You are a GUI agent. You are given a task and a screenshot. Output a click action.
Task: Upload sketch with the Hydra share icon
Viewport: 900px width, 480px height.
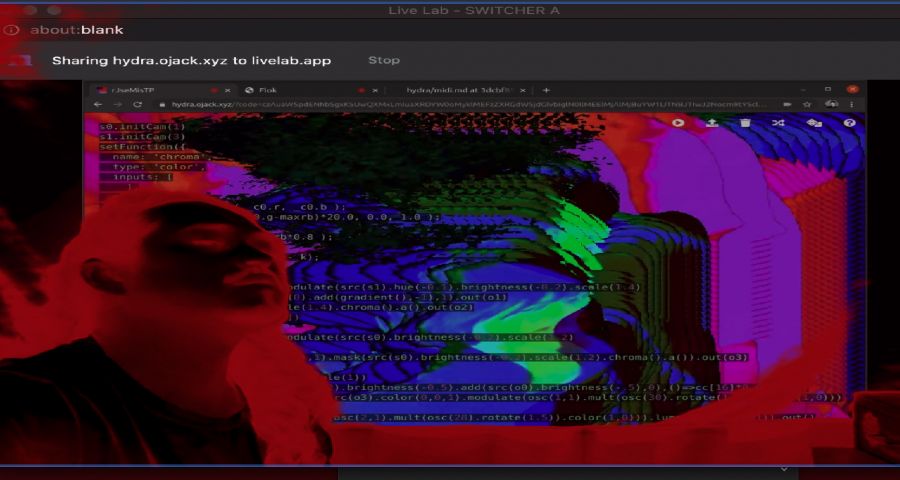[712, 123]
